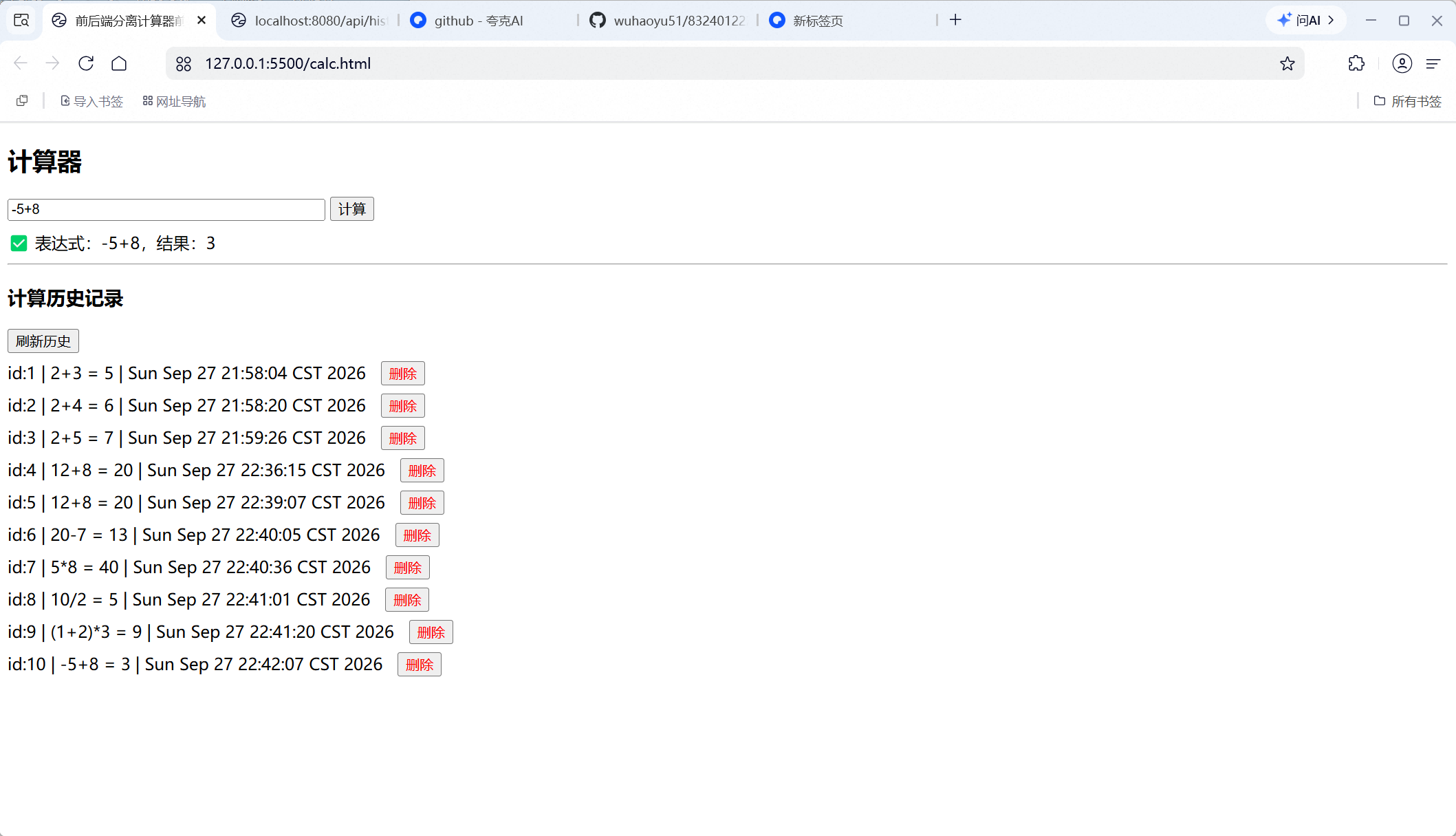Click the 计算 button
Image resolution: width=1456 pixels, height=836 pixels.
pos(352,209)
